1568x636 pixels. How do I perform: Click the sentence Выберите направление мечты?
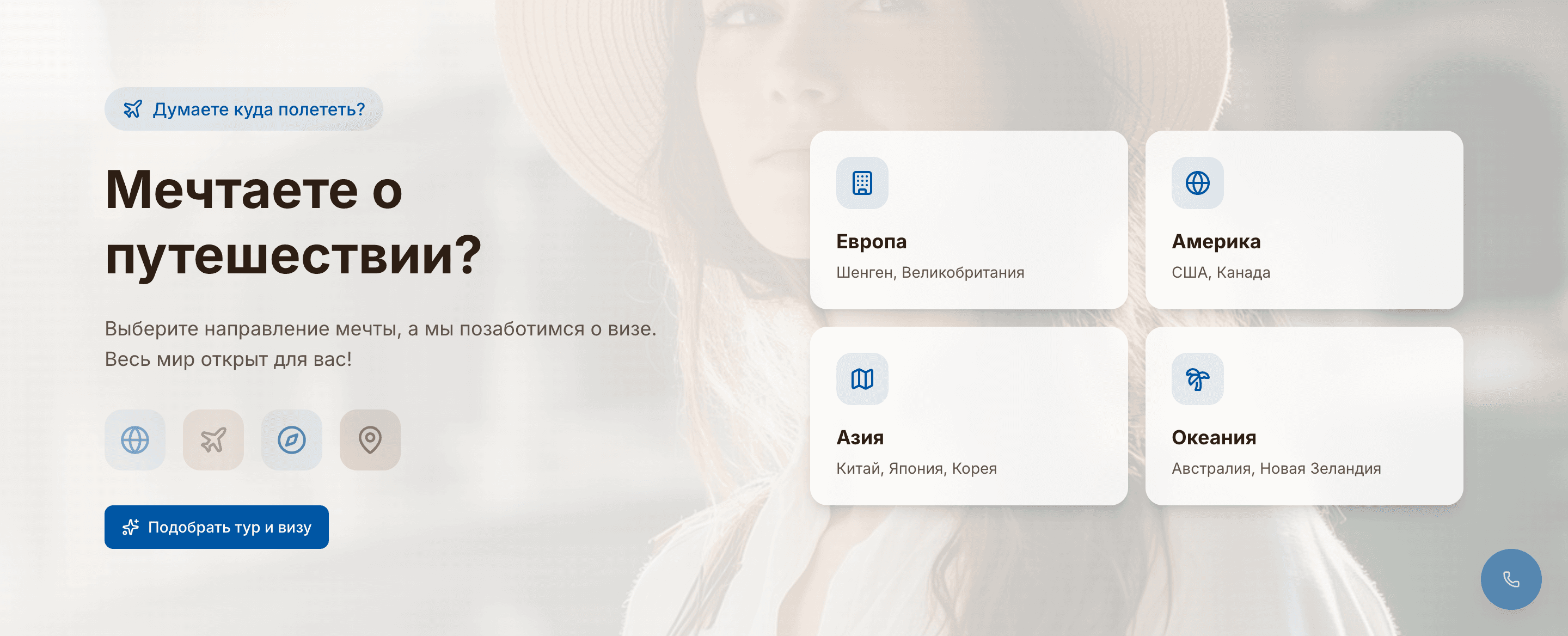(x=381, y=329)
